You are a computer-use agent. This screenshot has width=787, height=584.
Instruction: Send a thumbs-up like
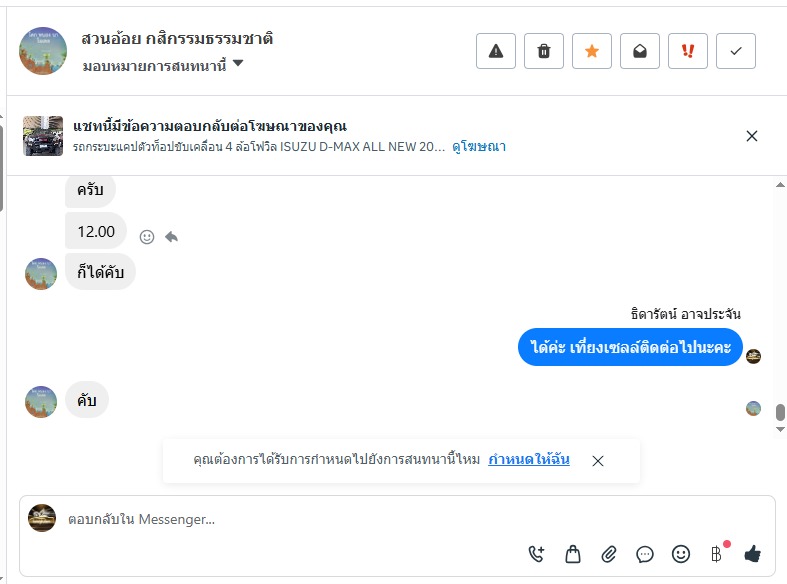pos(752,554)
